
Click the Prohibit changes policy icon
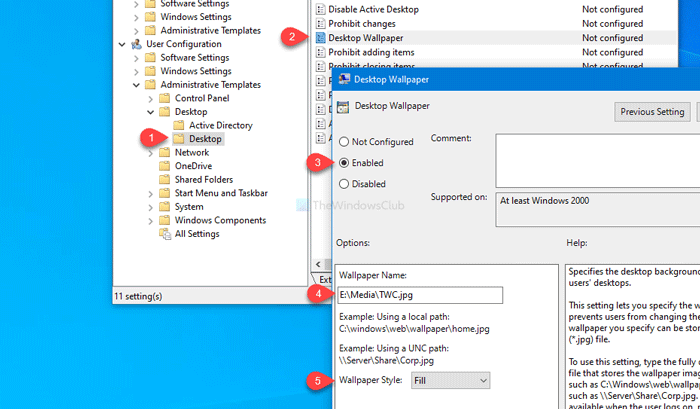320,24
